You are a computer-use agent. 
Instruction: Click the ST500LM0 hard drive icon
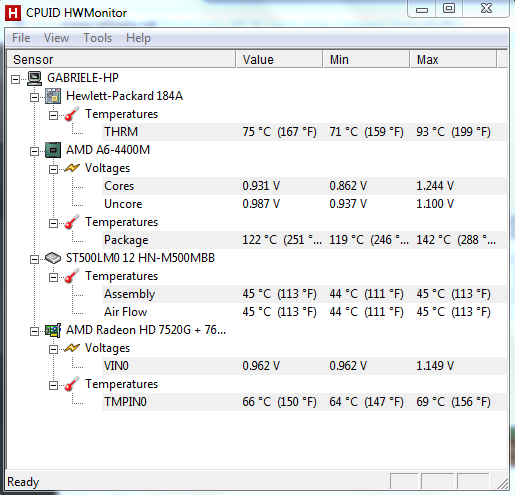click(x=53, y=258)
